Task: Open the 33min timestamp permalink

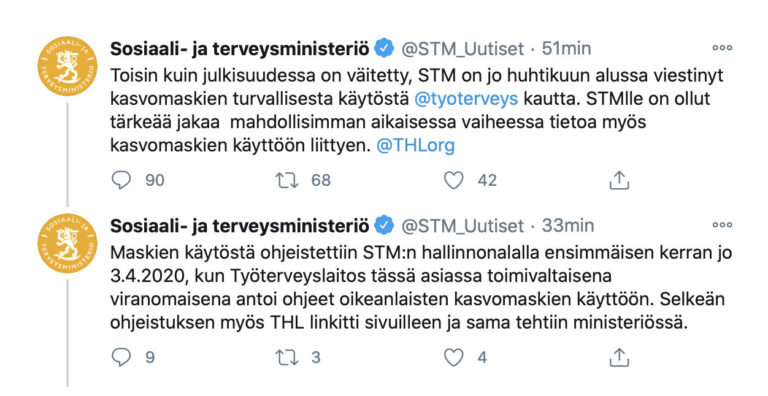Action: (x=568, y=226)
